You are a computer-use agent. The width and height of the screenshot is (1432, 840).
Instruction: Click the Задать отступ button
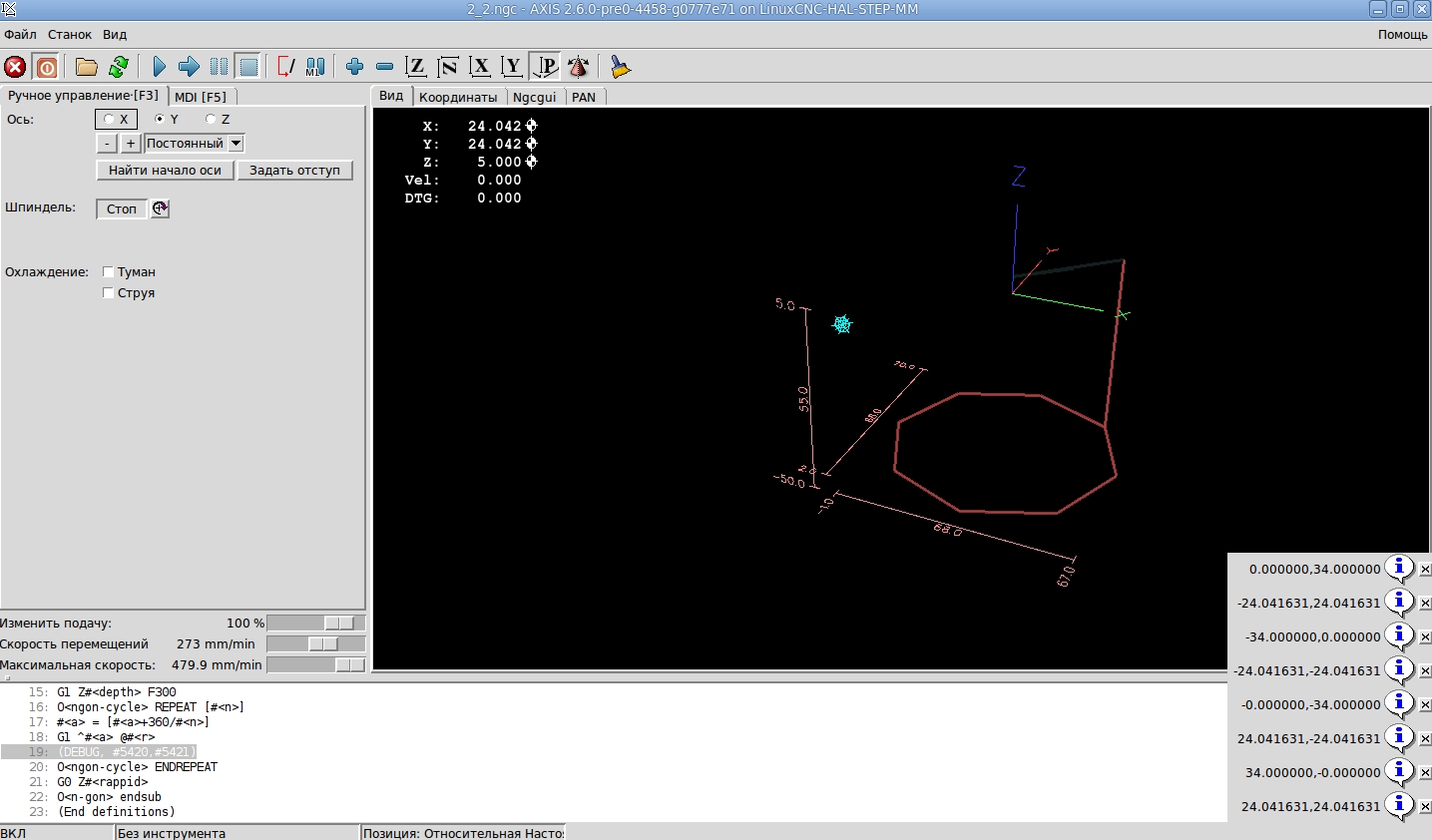point(294,171)
